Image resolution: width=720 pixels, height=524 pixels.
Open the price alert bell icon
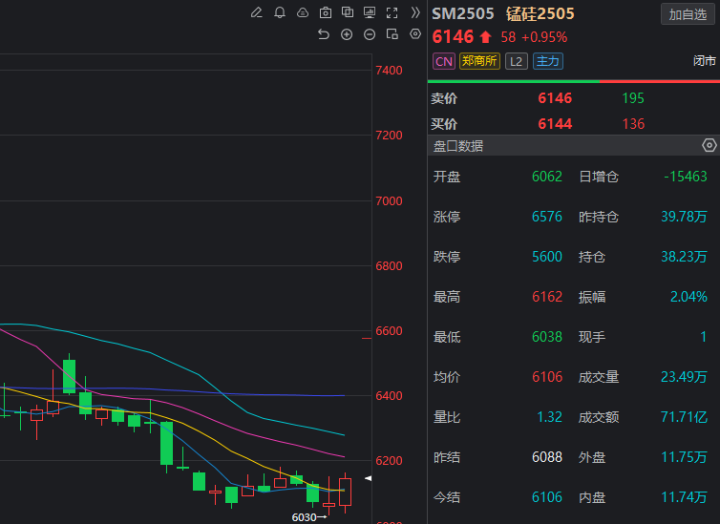click(x=279, y=13)
